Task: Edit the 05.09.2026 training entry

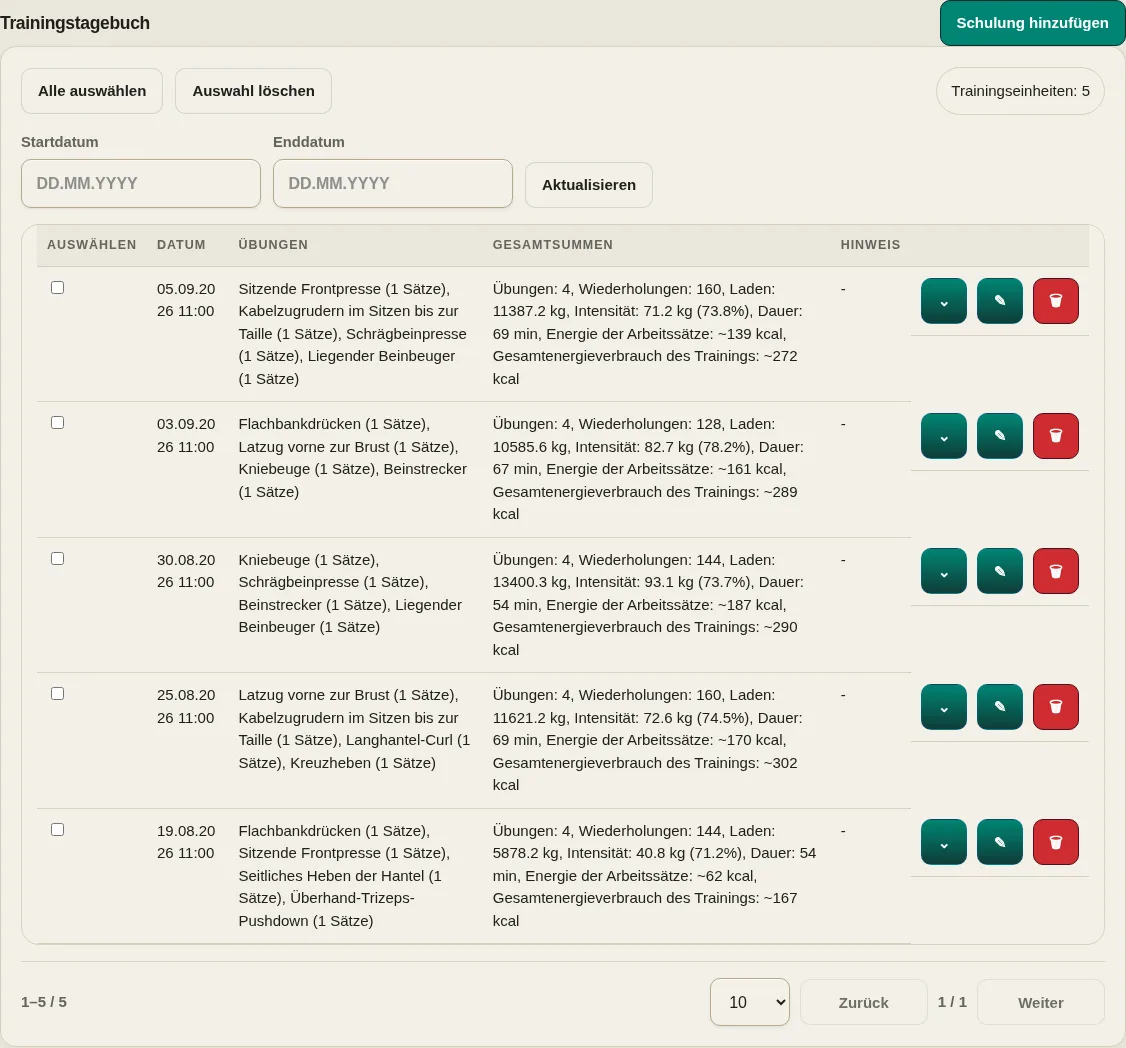Action: pos(1000,301)
